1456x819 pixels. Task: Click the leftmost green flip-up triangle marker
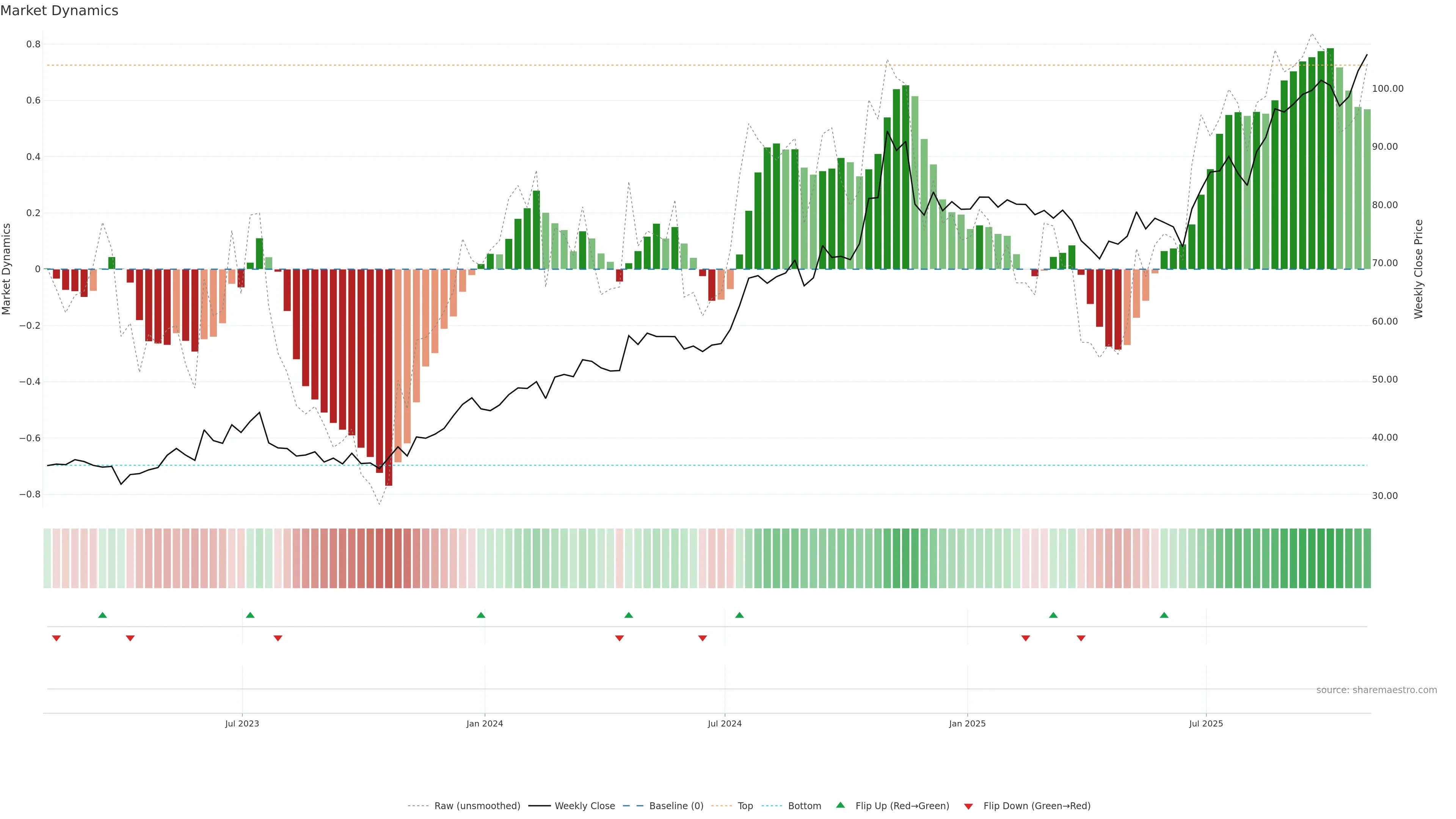tap(102, 615)
